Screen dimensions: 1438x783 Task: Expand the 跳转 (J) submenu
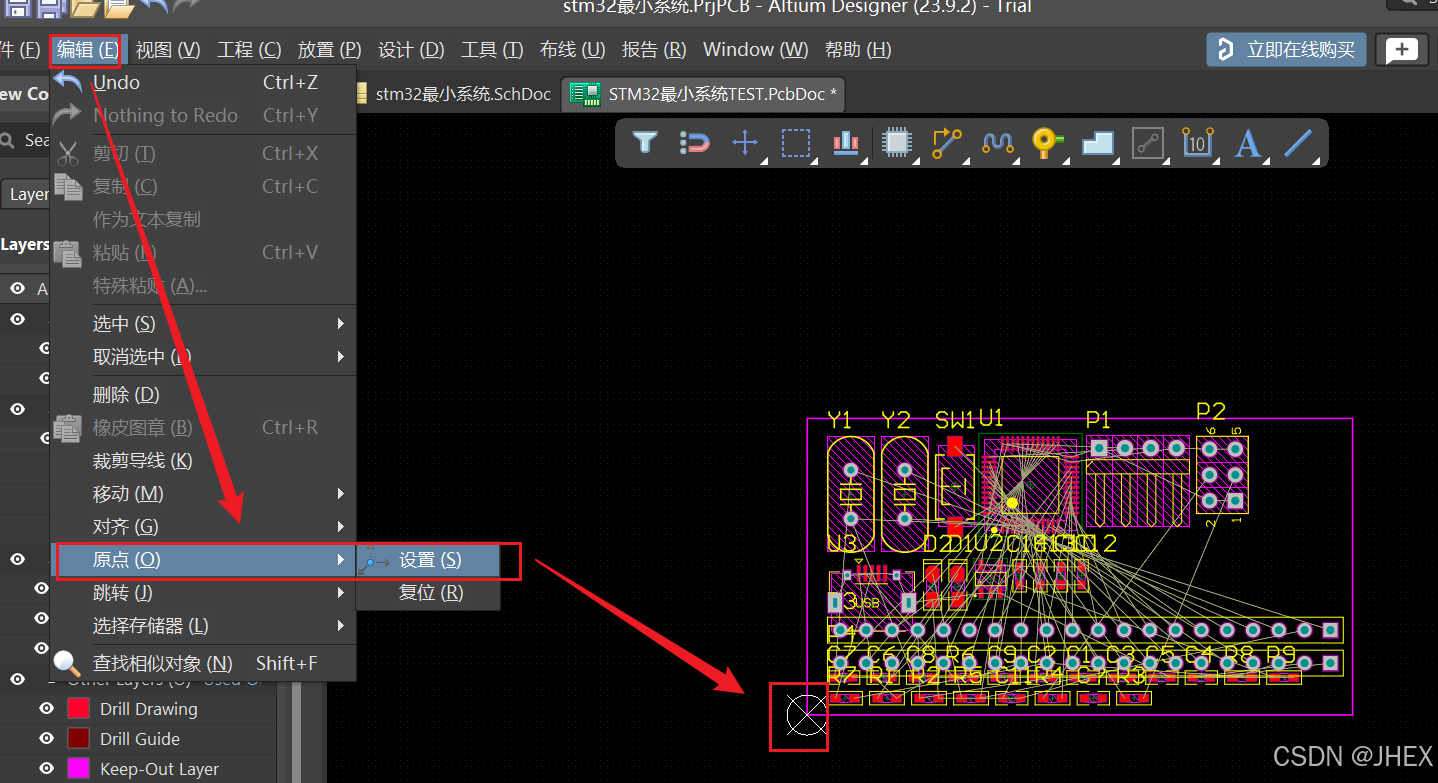pos(203,592)
